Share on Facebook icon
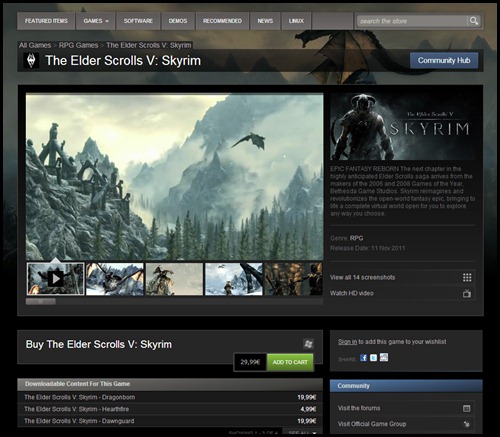This screenshot has width=500, height=437. (x=364, y=358)
